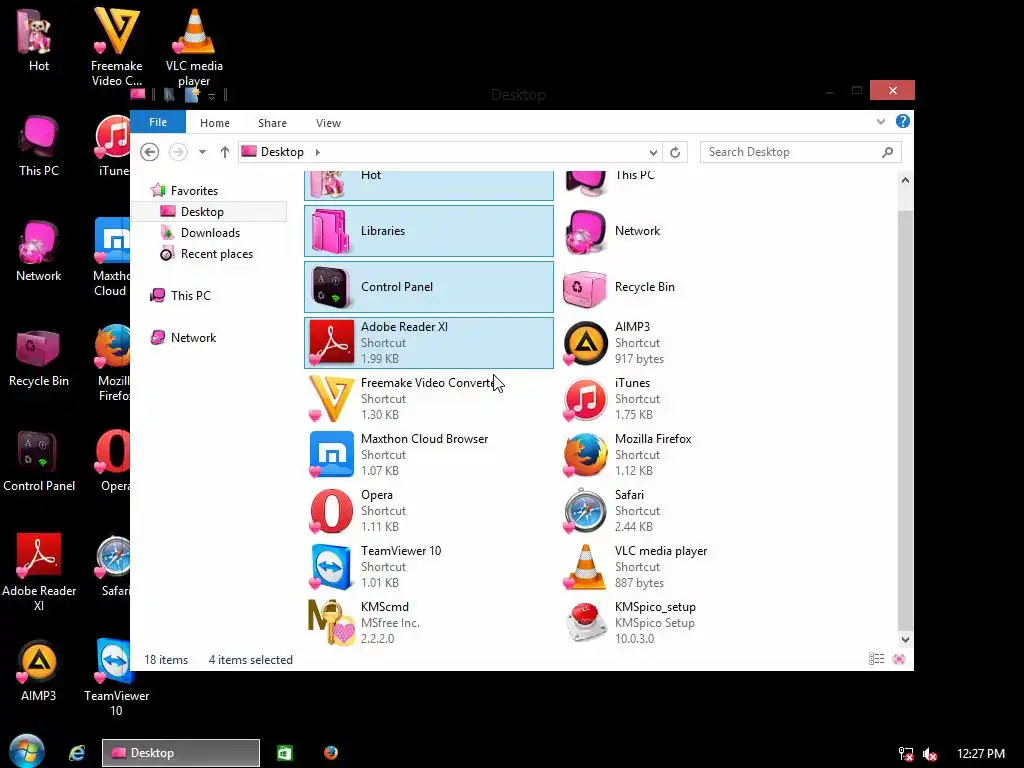Launch Internet Explorer from taskbar
1024x768 pixels.
pyautogui.click(x=77, y=753)
